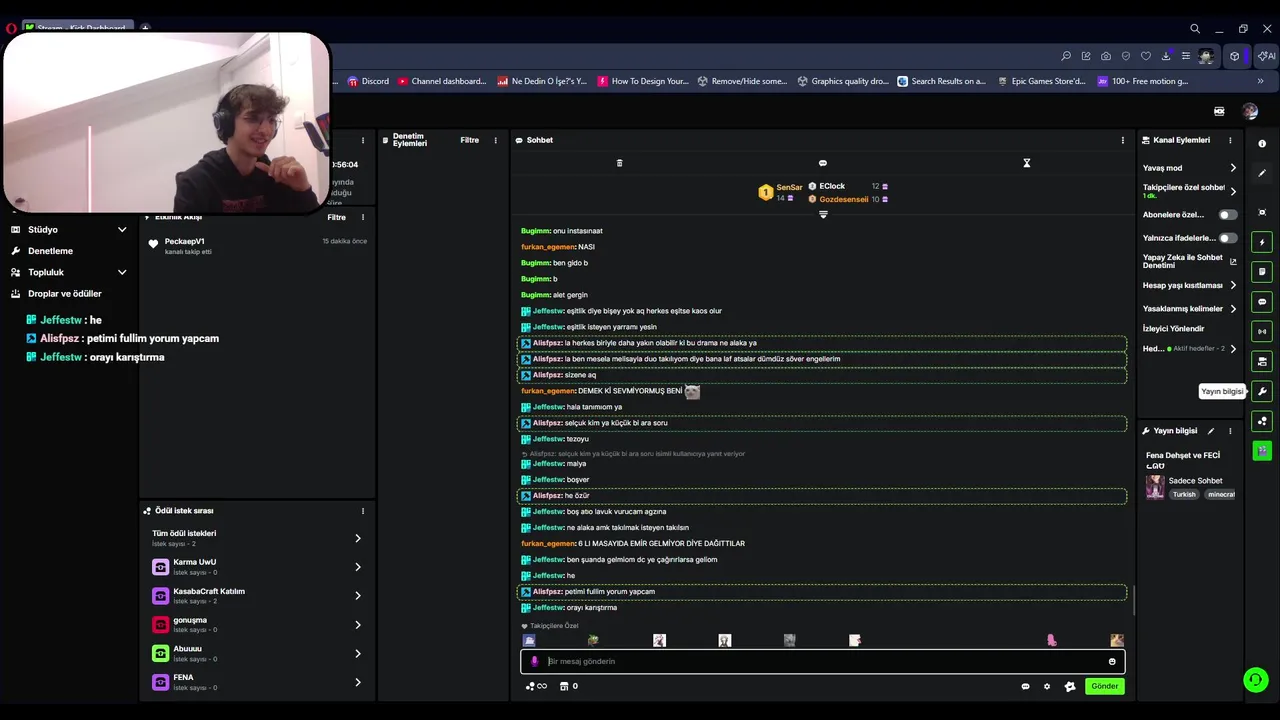Click the green Gönder send button
Screen dimensions: 1280x720
1104,686
